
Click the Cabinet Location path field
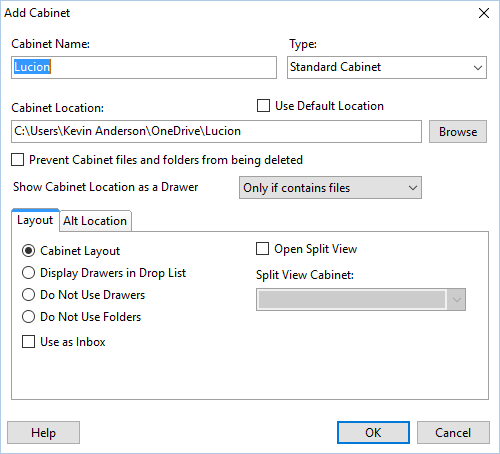pos(216,132)
